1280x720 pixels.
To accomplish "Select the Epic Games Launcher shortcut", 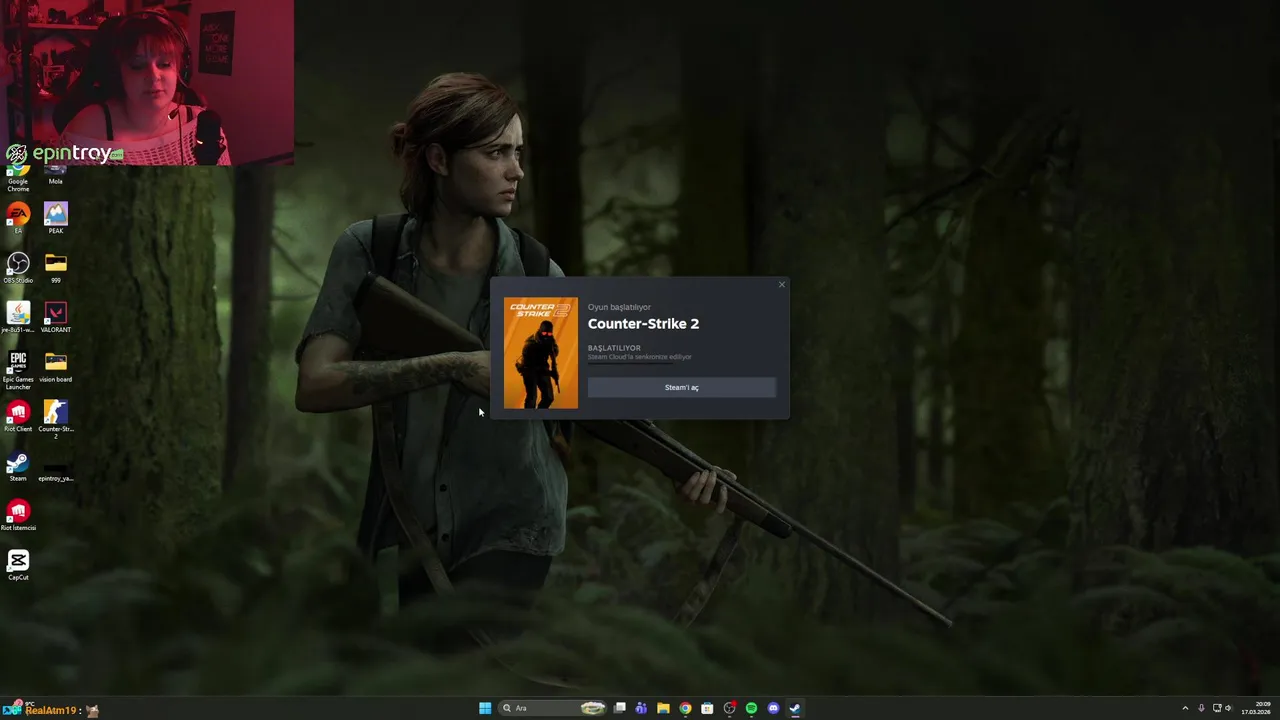I will coord(18,370).
